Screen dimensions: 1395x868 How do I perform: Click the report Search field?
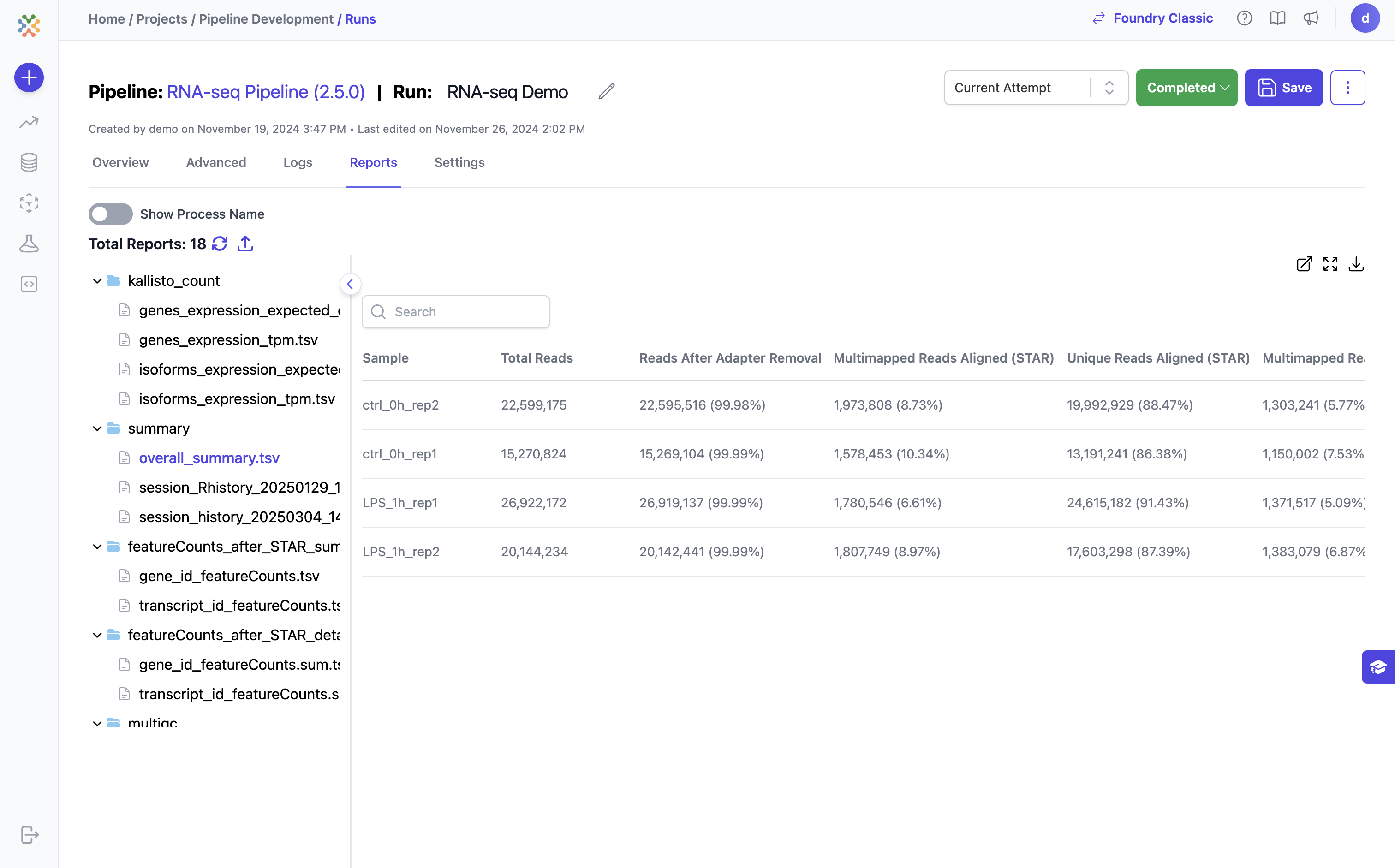click(455, 312)
